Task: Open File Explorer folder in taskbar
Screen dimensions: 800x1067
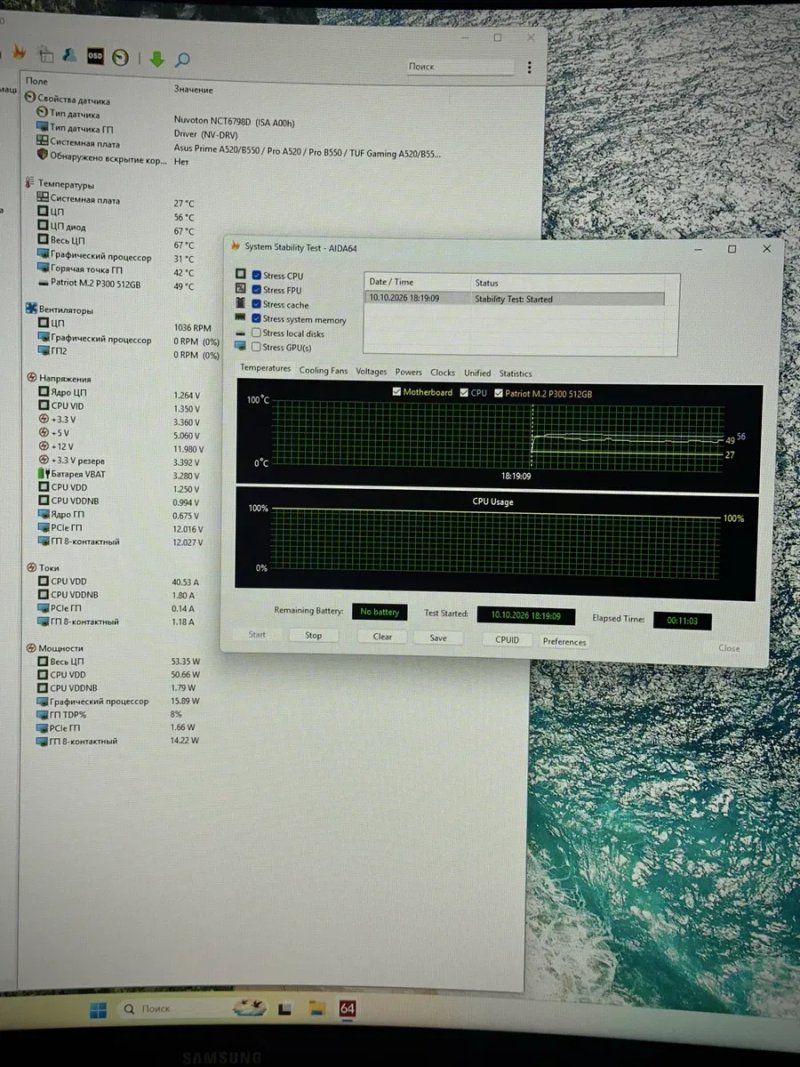Action: click(317, 1008)
